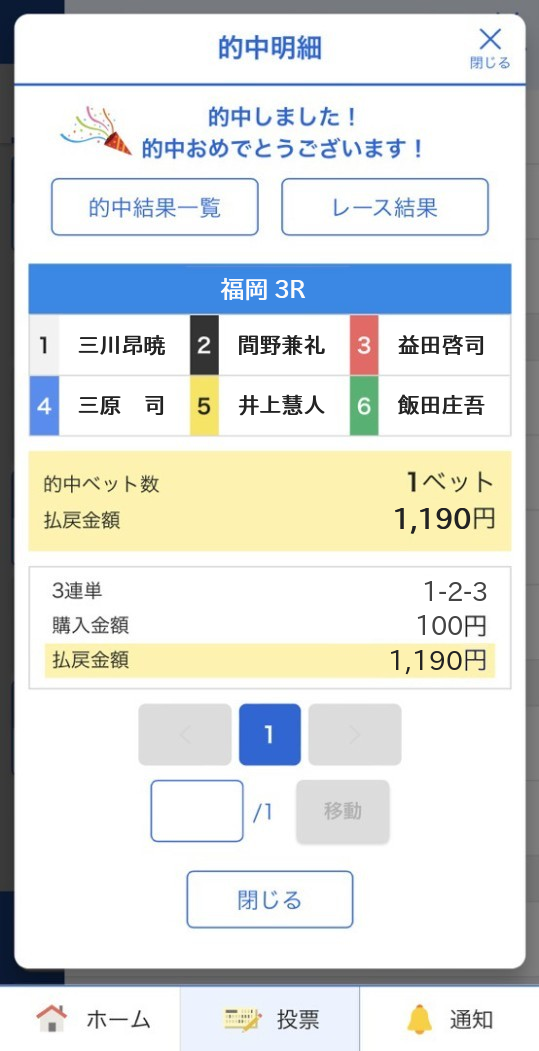The image size is (539, 1051).
Task: Click the 移動 jump button
Action: click(343, 811)
